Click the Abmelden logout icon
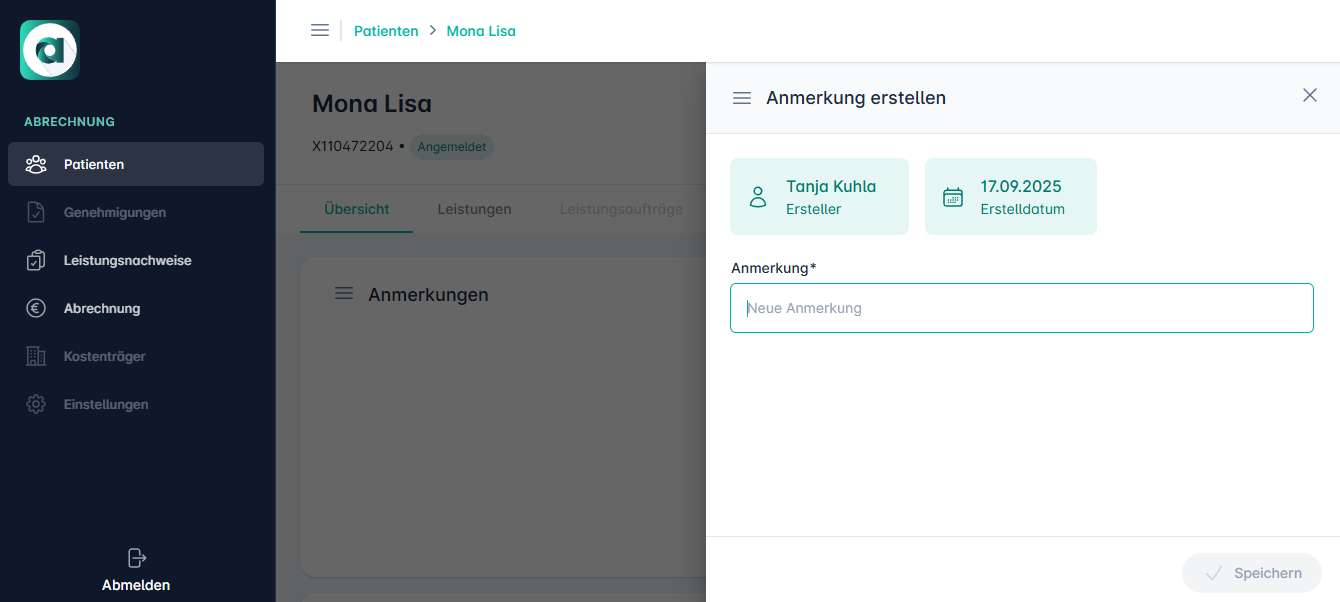The height and width of the screenshot is (602, 1340). [x=137, y=557]
